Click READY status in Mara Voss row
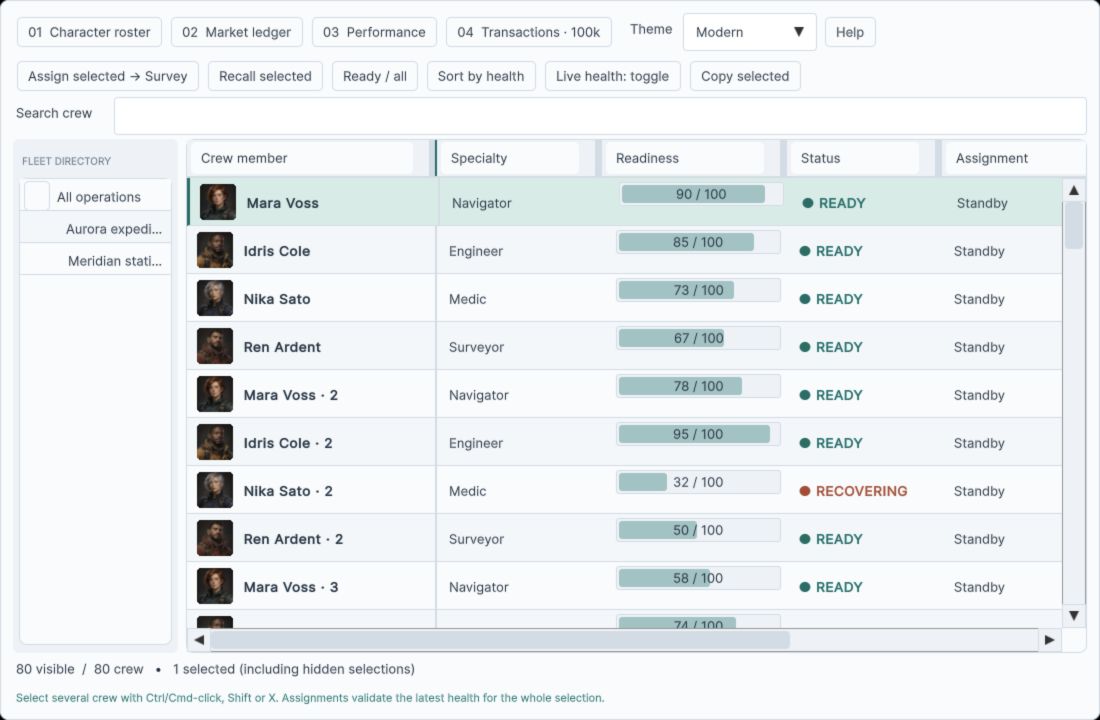 click(x=834, y=203)
